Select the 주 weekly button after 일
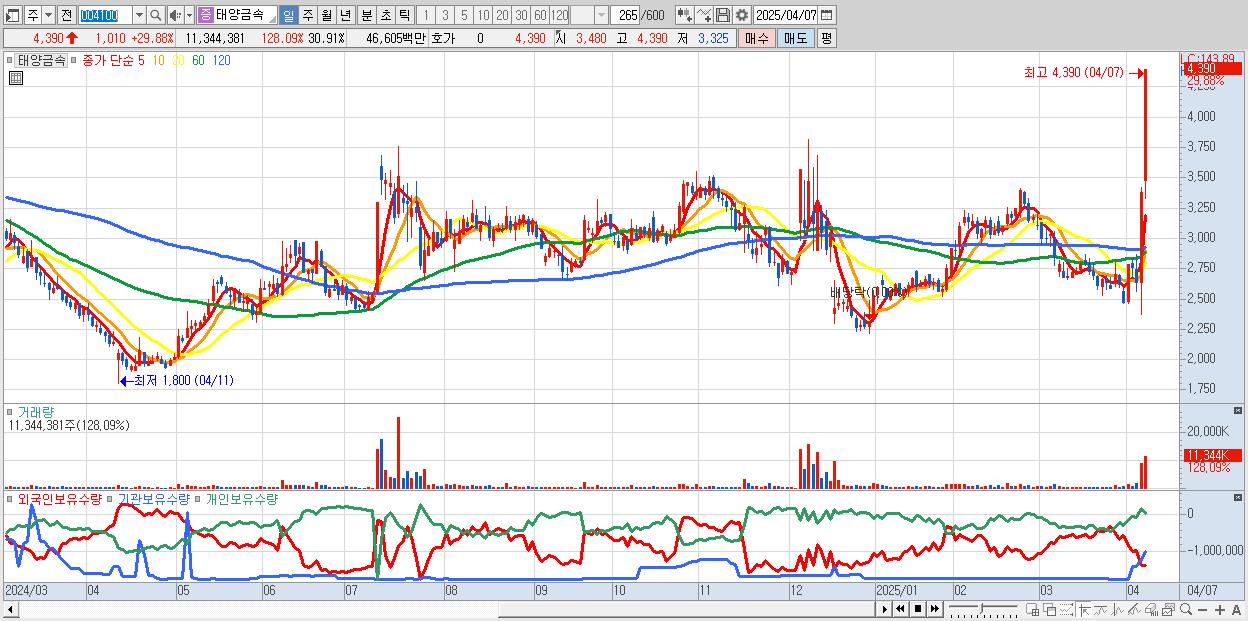 (307, 15)
